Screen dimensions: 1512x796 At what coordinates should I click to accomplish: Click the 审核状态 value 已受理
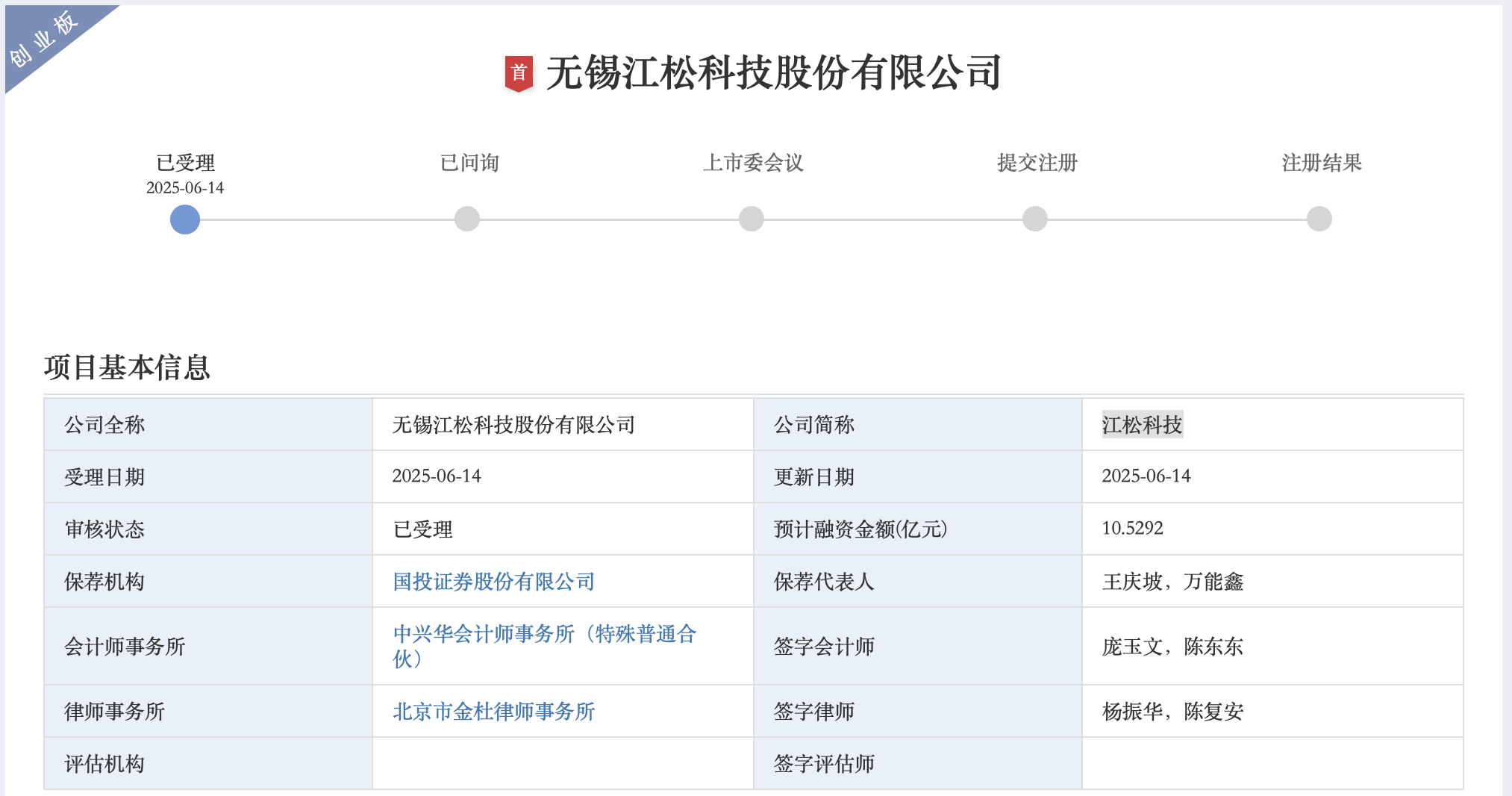[422, 529]
